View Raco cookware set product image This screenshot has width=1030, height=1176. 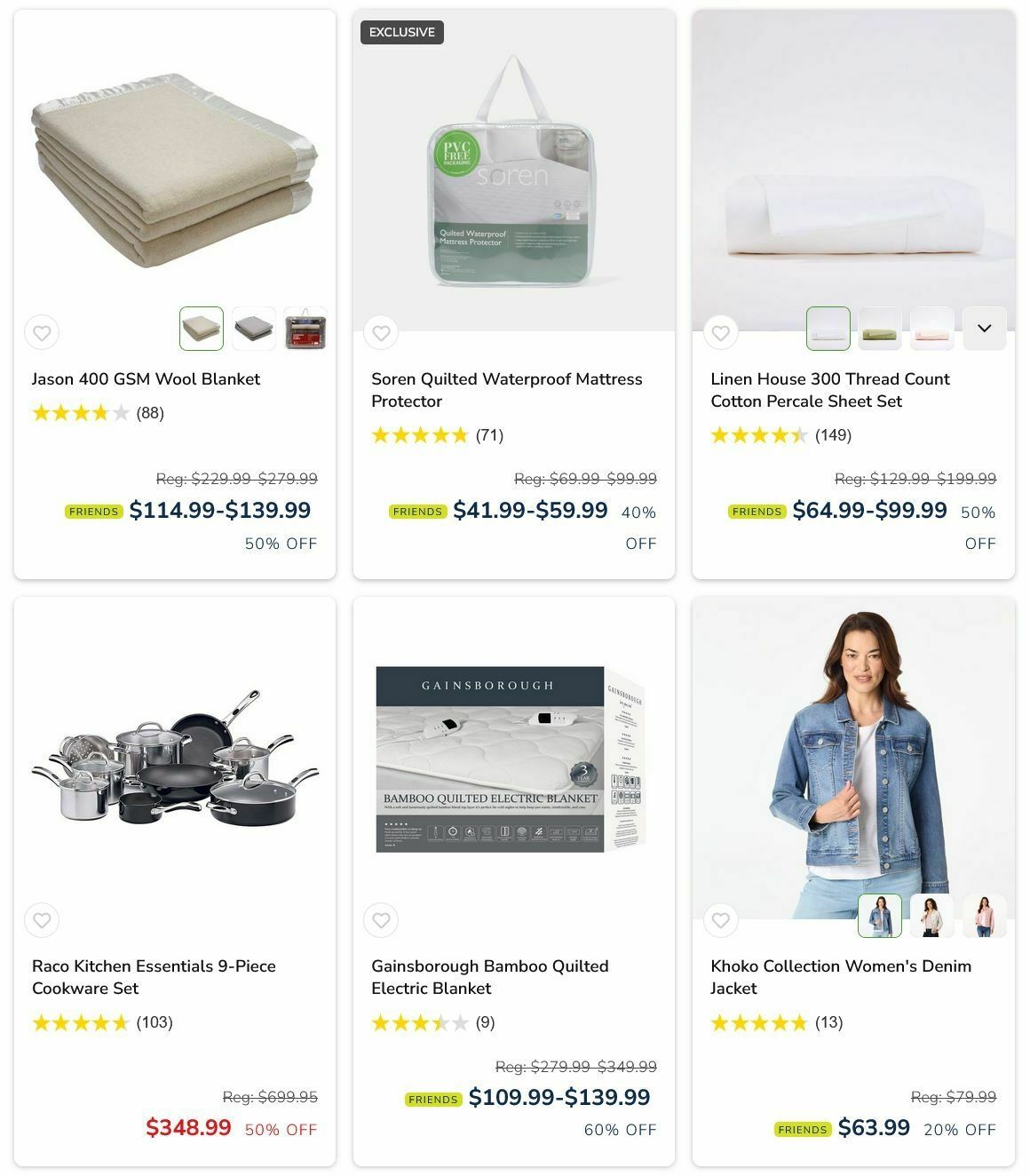(x=175, y=758)
